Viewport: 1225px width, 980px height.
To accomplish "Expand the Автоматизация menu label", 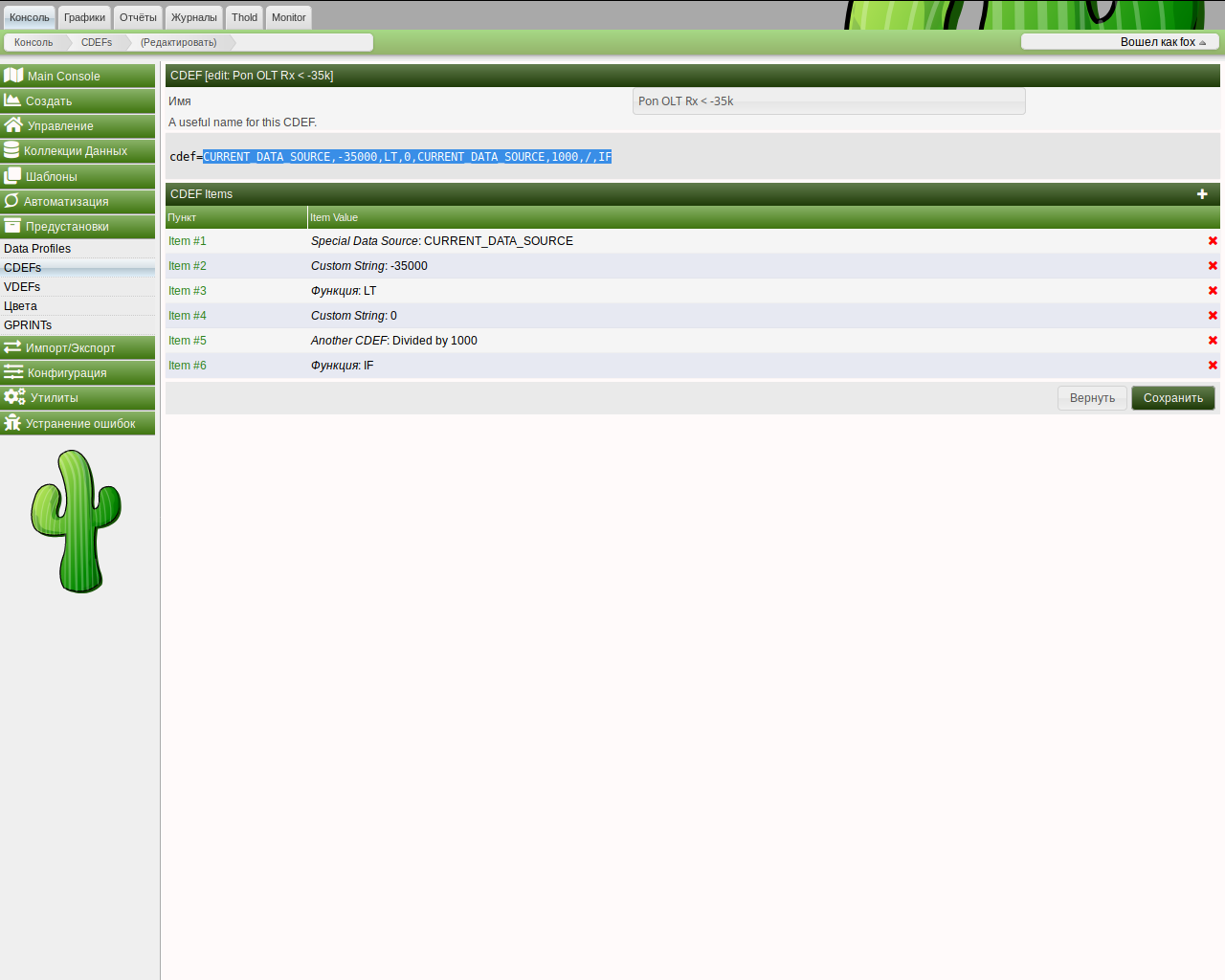I will [x=66, y=202].
